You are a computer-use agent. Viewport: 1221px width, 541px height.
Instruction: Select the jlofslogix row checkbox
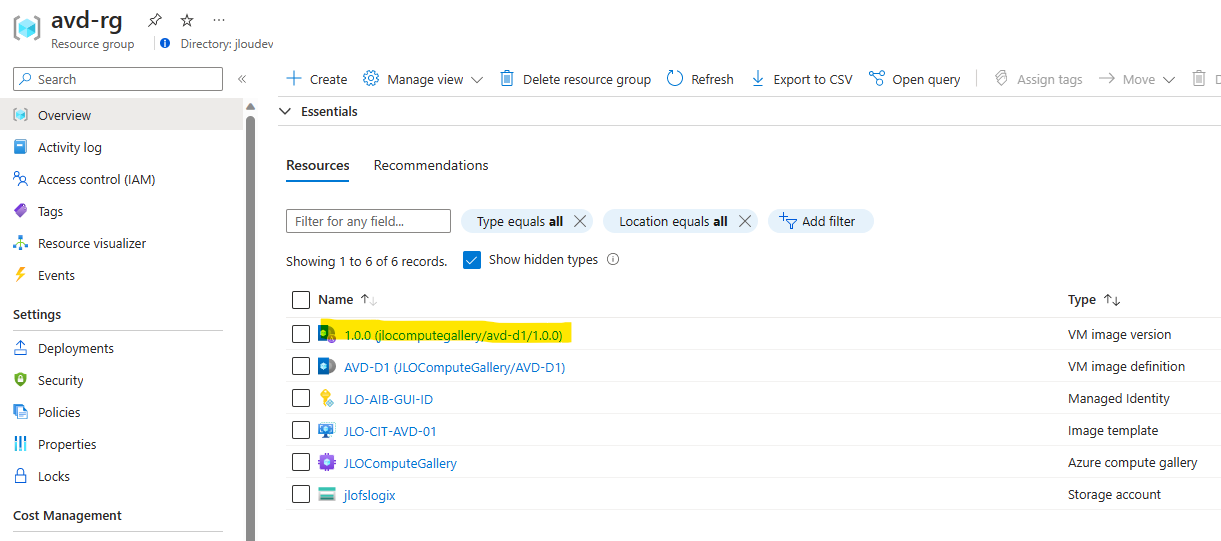click(301, 494)
